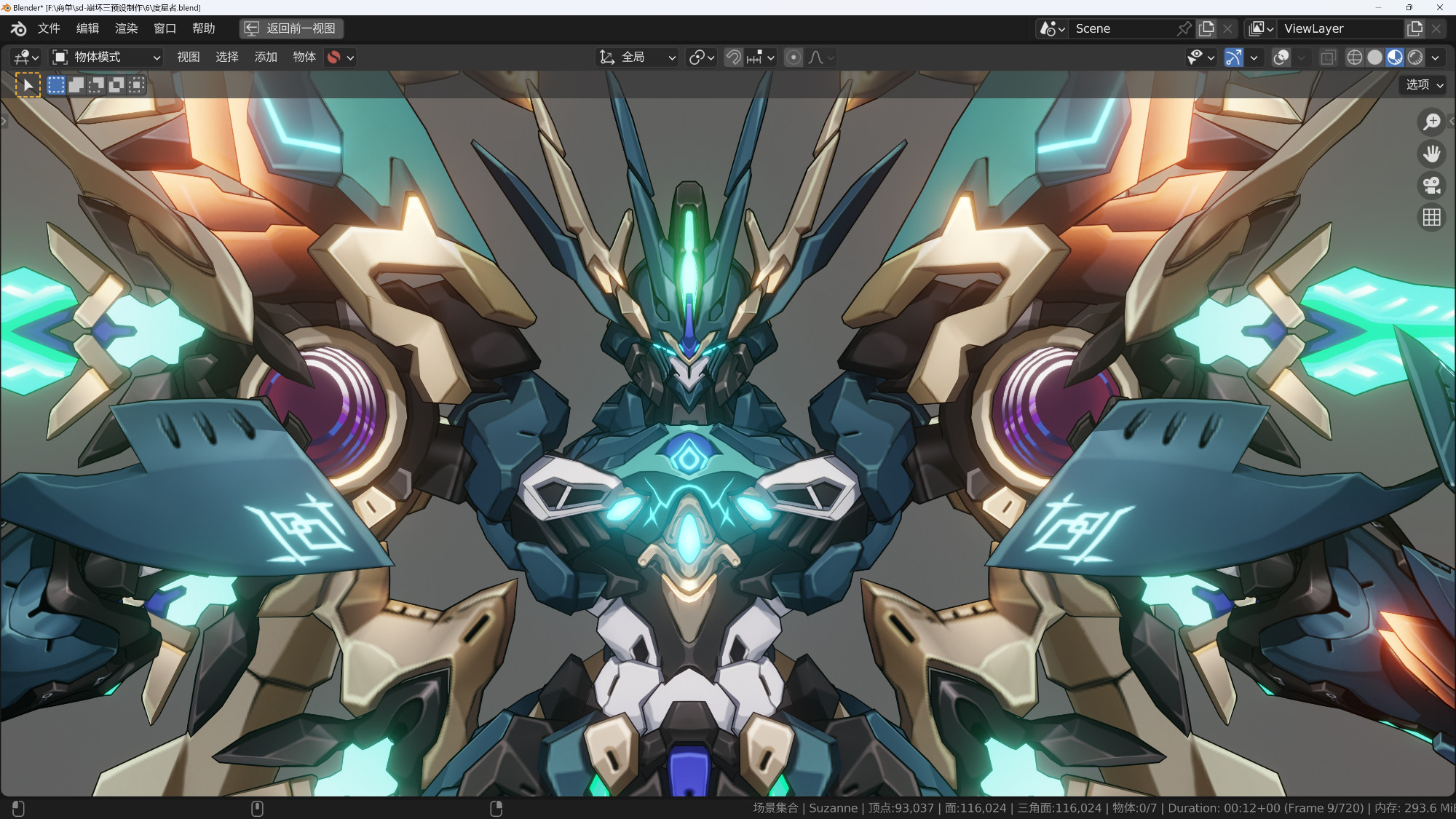Select solid viewport shading
Viewport: 1456px width, 819px height.
click(1374, 58)
